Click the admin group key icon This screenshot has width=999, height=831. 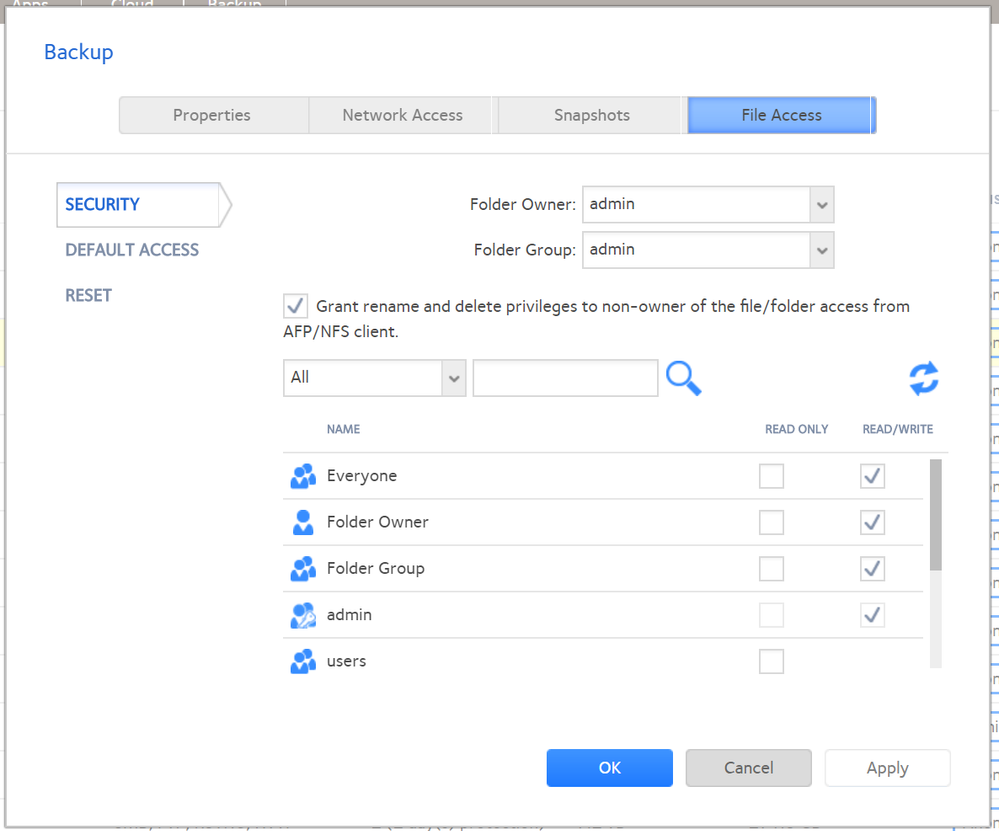tap(303, 615)
